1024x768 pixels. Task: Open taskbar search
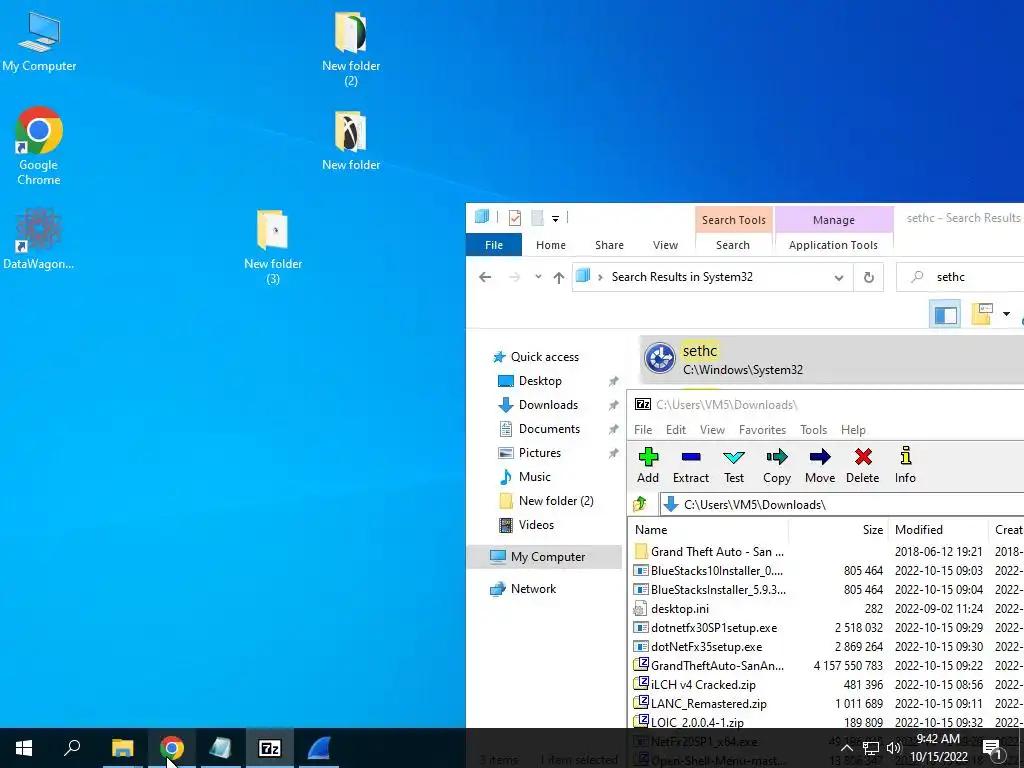coord(72,748)
